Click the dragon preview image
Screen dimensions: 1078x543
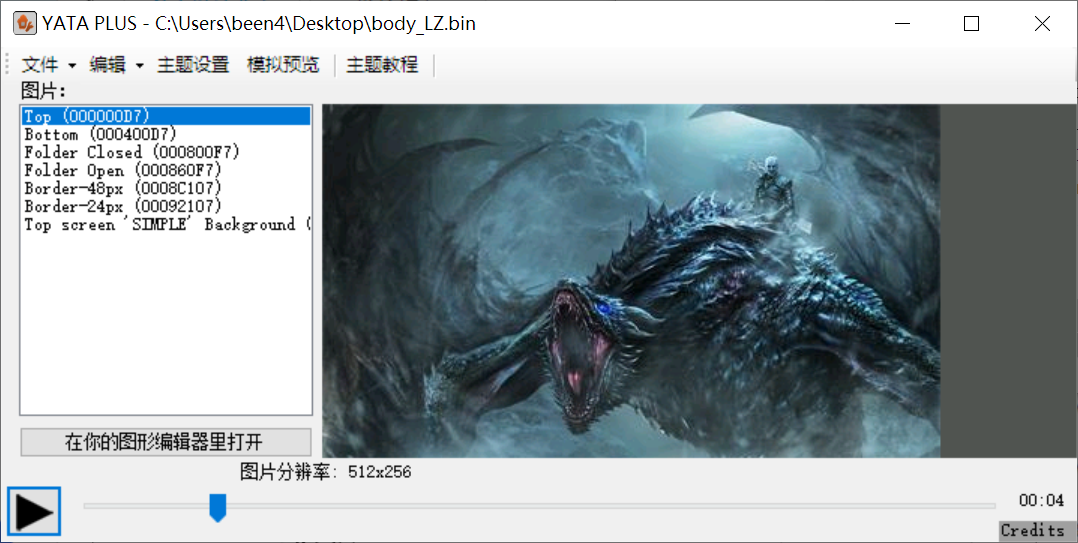[631, 280]
